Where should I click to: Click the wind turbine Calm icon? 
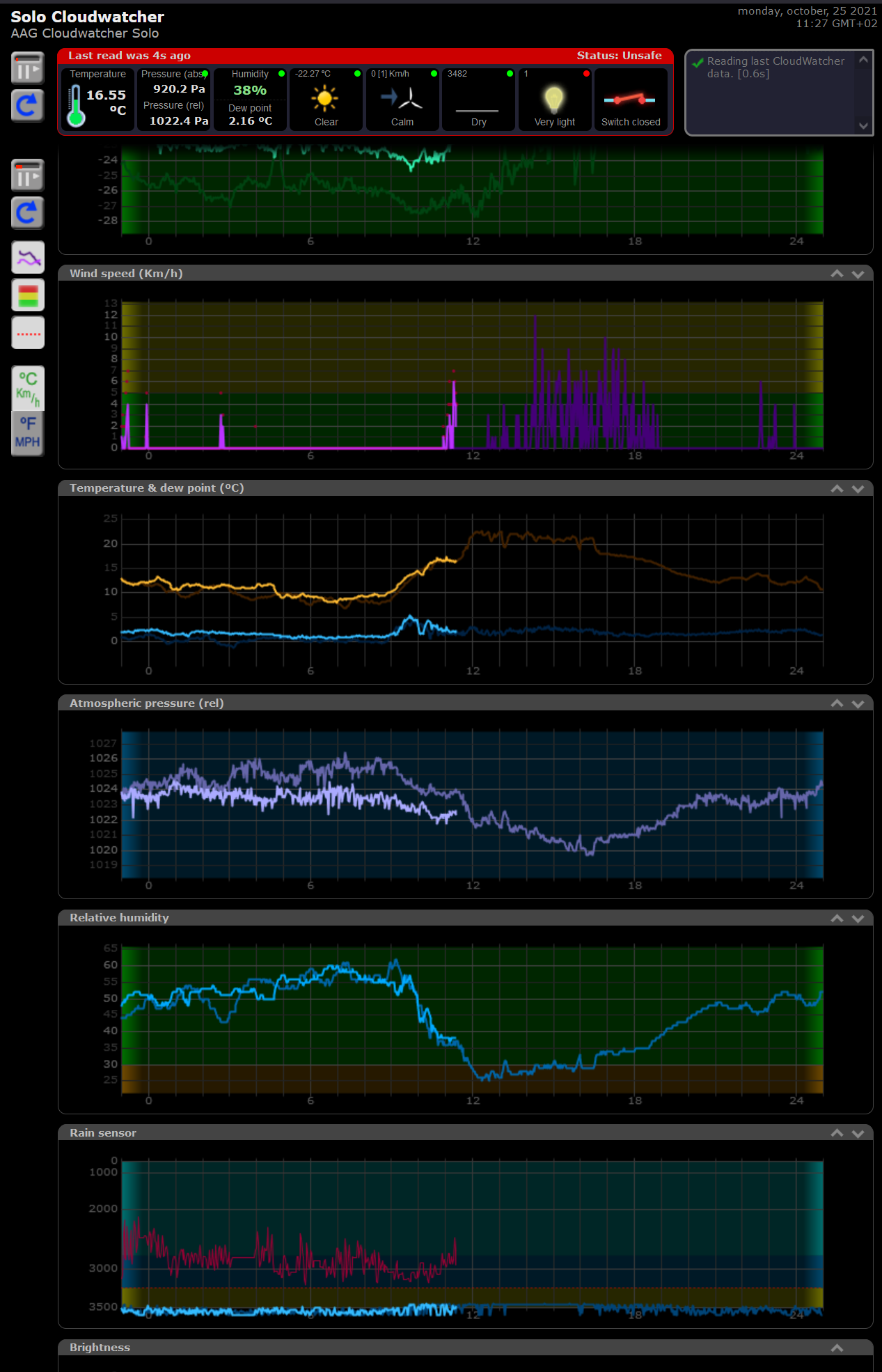click(x=402, y=98)
